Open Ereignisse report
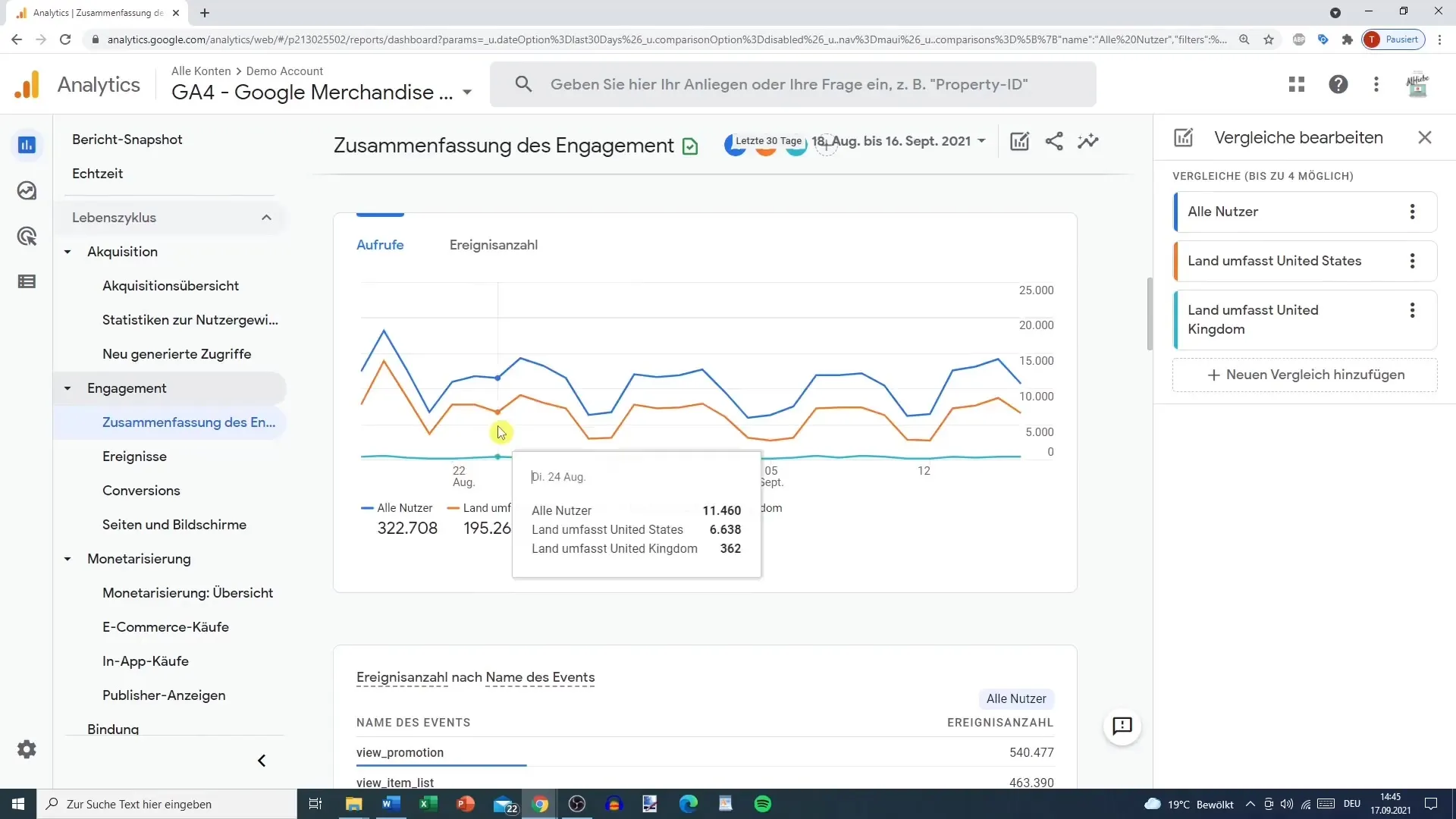 (x=134, y=457)
